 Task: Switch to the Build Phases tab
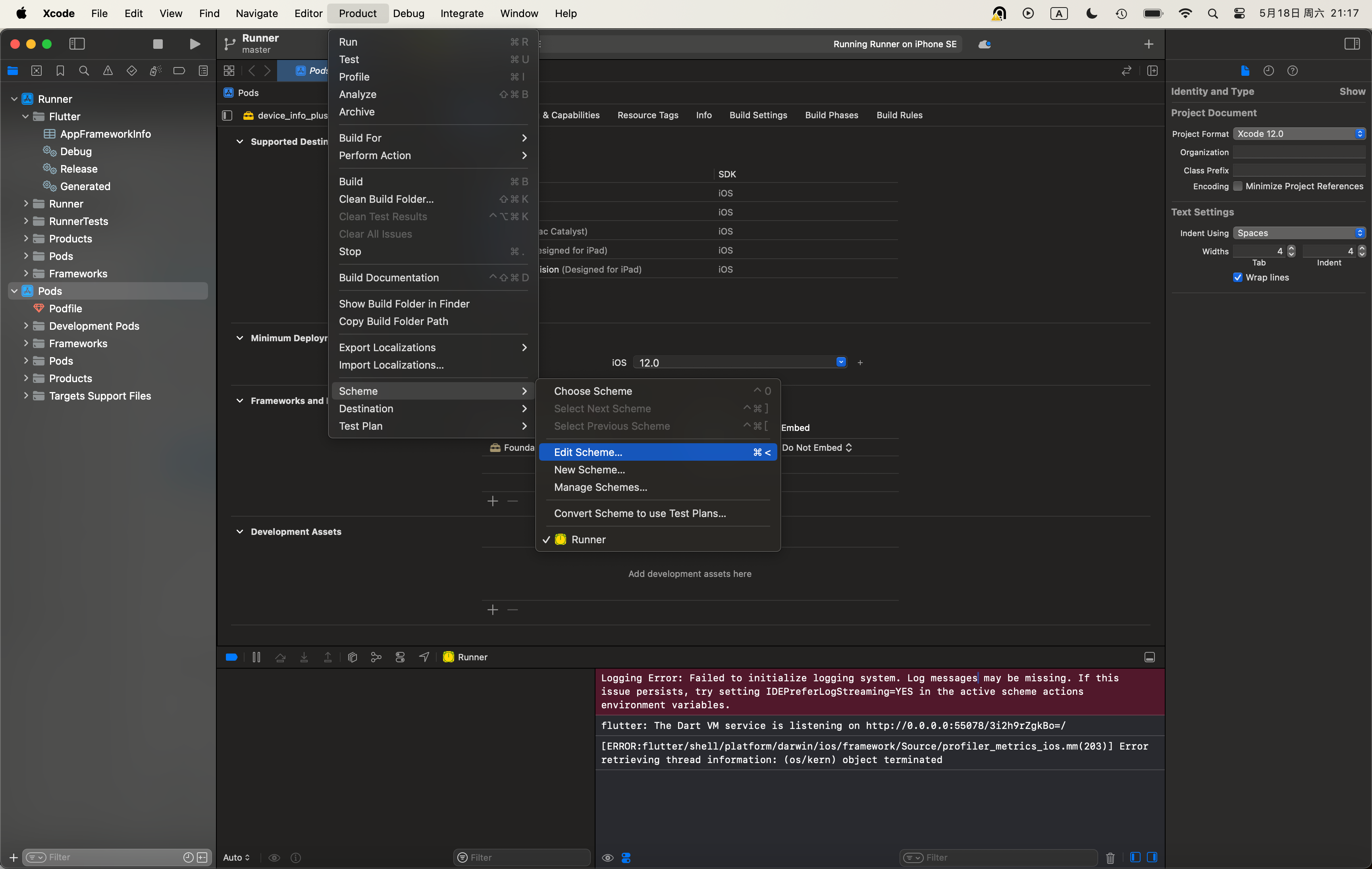tap(831, 115)
